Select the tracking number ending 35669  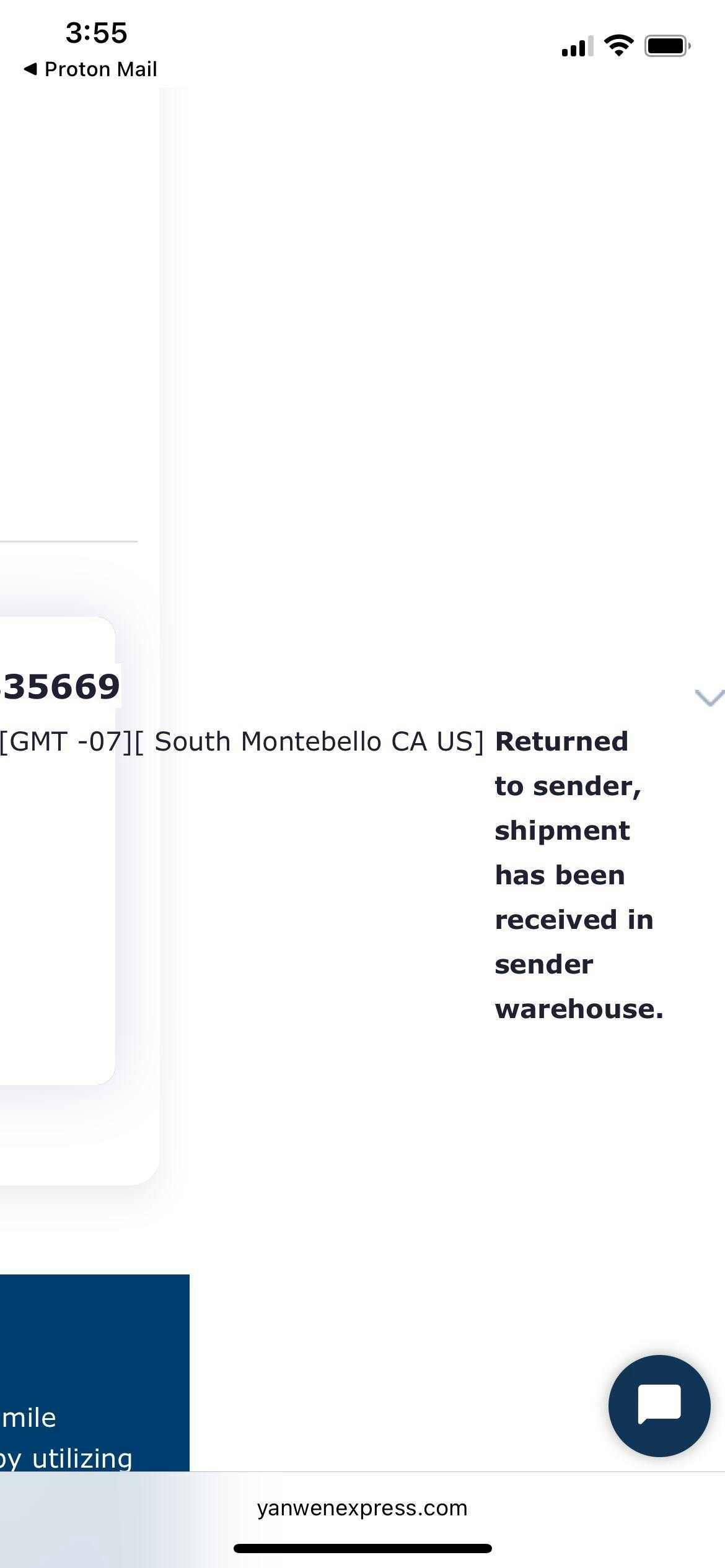(x=61, y=686)
